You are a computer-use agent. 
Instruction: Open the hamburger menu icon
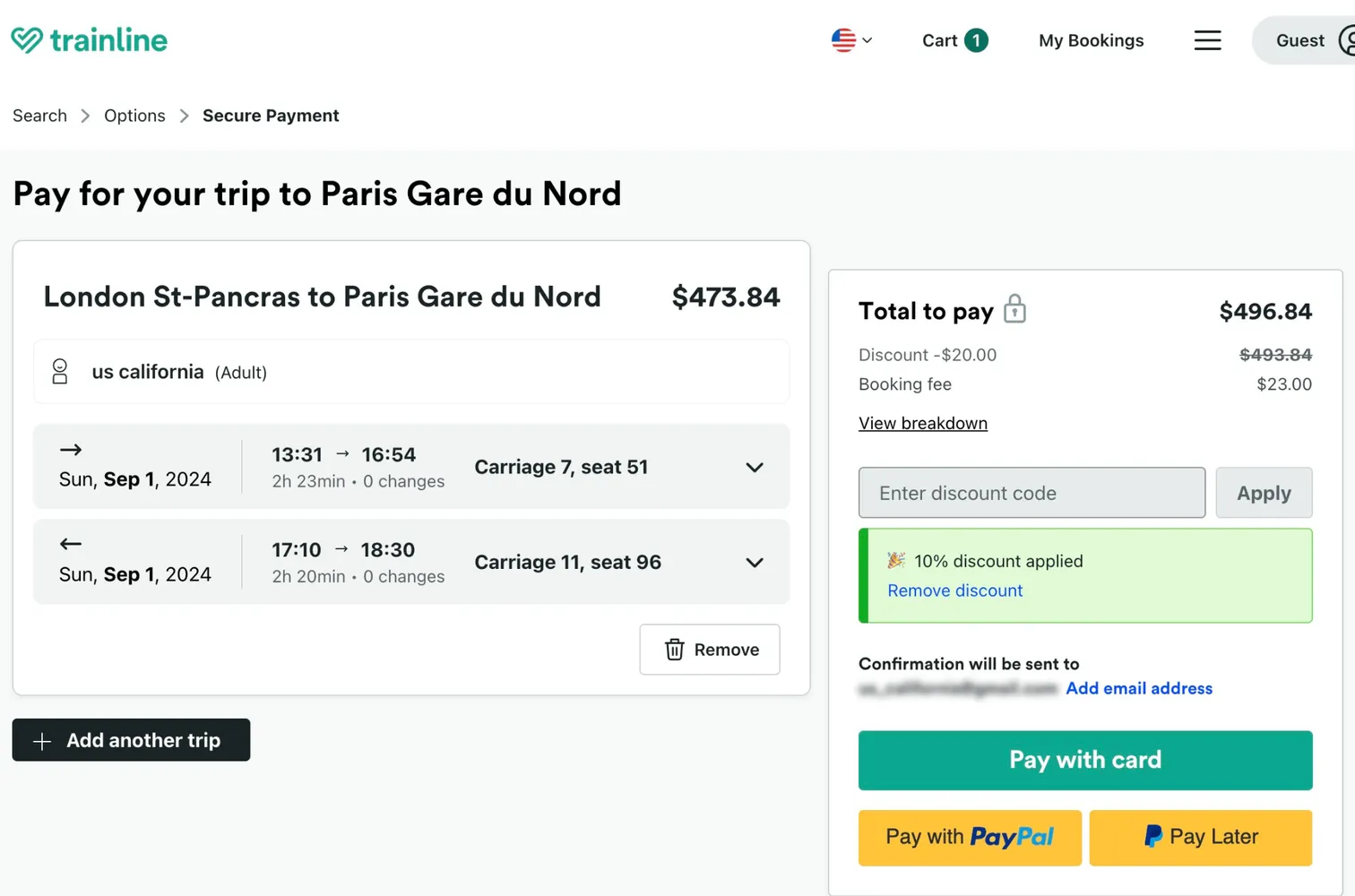tap(1207, 40)
